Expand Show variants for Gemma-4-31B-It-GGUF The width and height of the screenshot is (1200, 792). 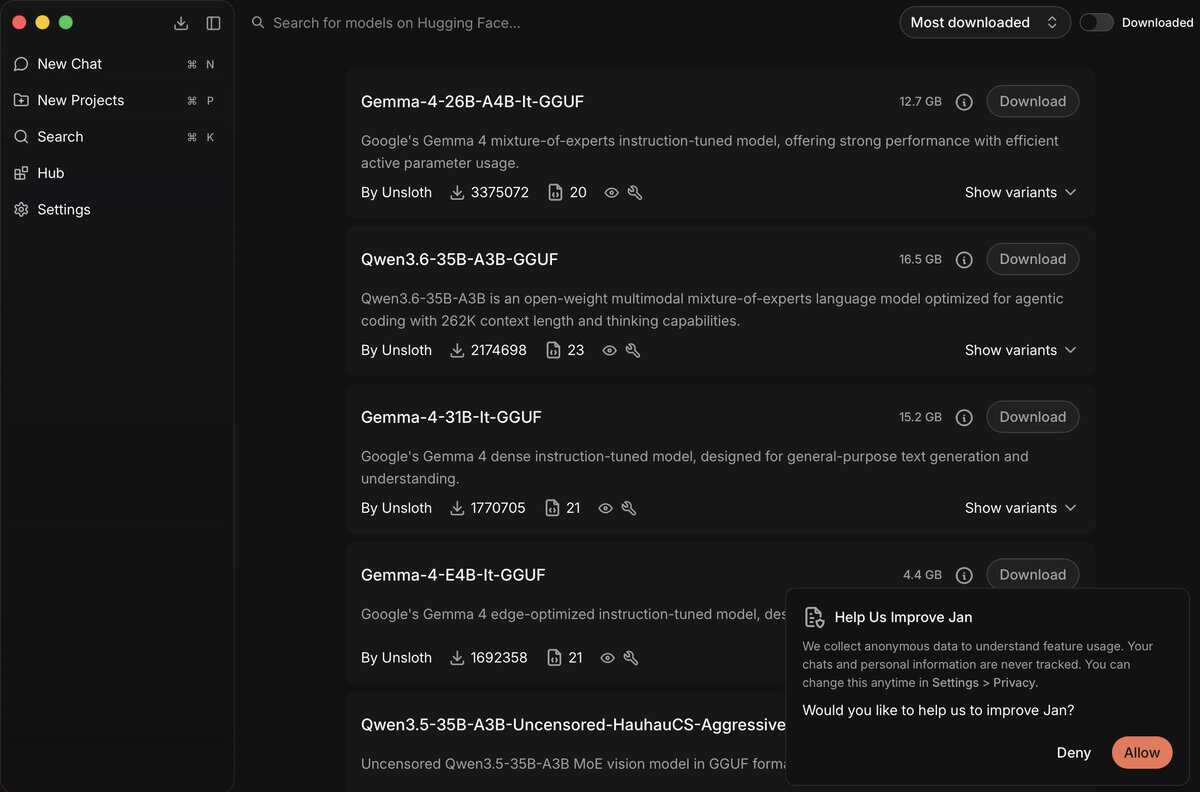(1020, 508)
